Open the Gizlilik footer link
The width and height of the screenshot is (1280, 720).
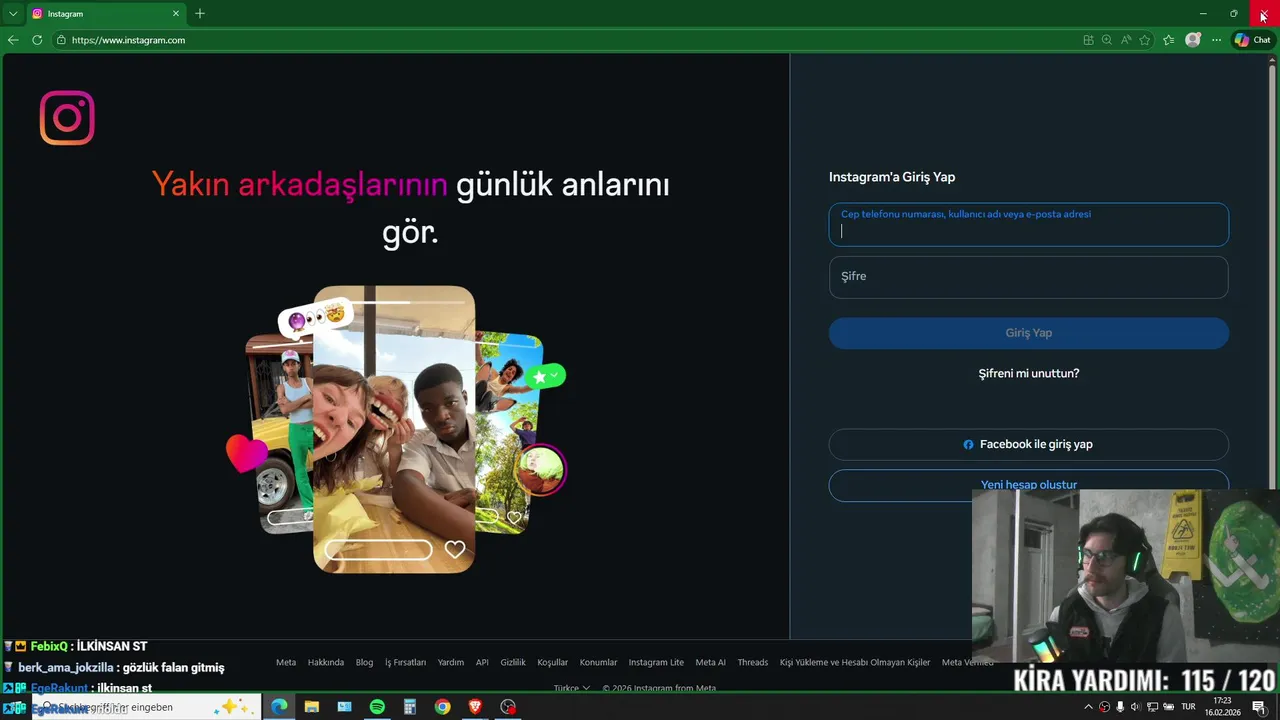[513, 662]
